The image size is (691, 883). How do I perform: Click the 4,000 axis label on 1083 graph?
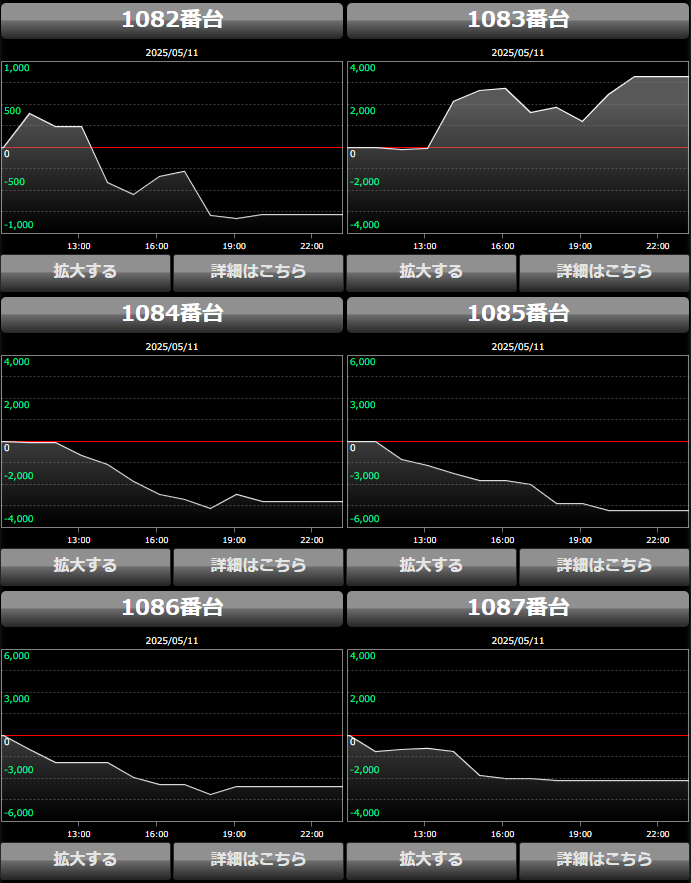click(x=363, y=68)
